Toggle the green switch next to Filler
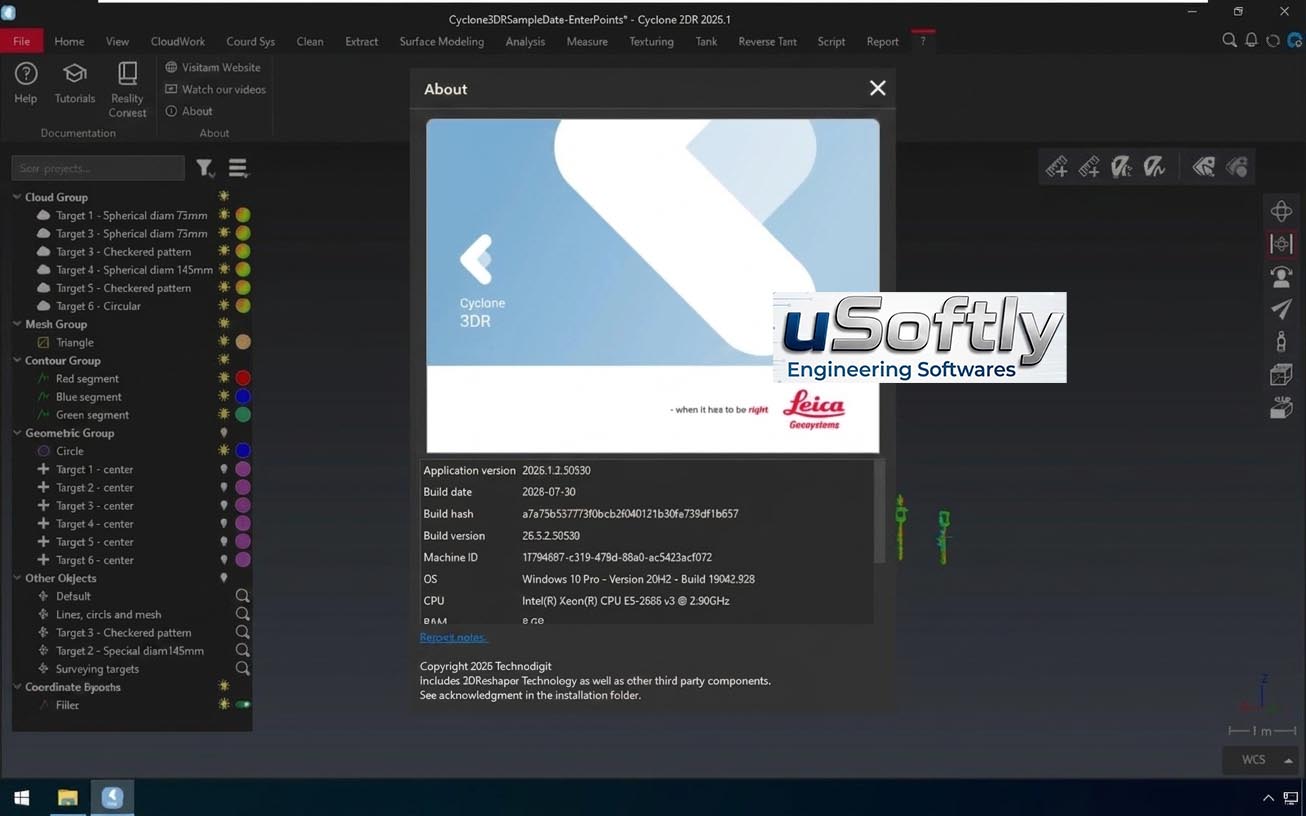The width and height of the screenshot is (1306, 816). pos(243,705)
